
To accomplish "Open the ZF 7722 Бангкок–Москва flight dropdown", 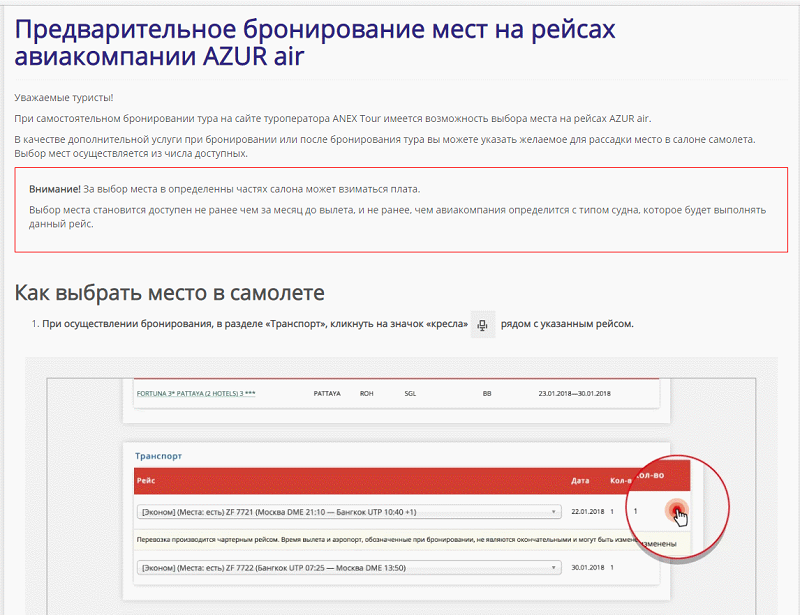I will coord(349,568).
